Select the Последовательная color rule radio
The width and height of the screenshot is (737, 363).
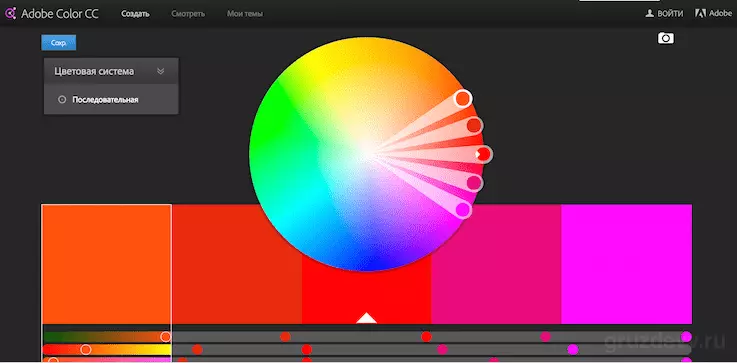pos(62,100)
